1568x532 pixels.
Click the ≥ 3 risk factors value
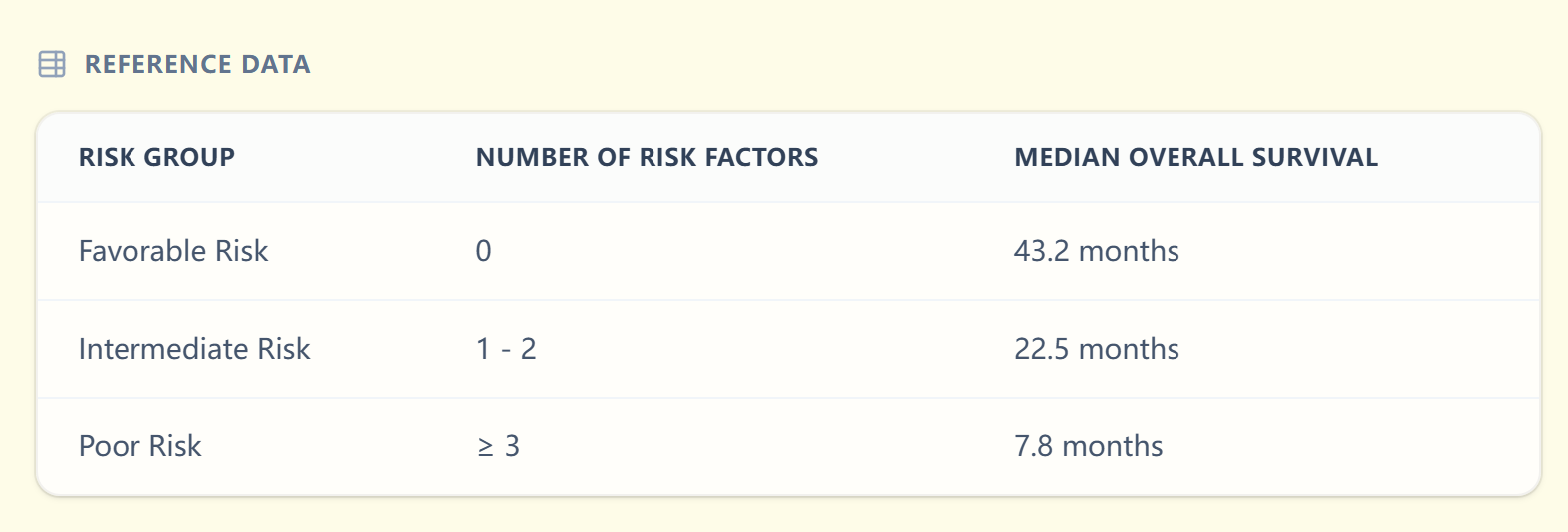[498, 446]
